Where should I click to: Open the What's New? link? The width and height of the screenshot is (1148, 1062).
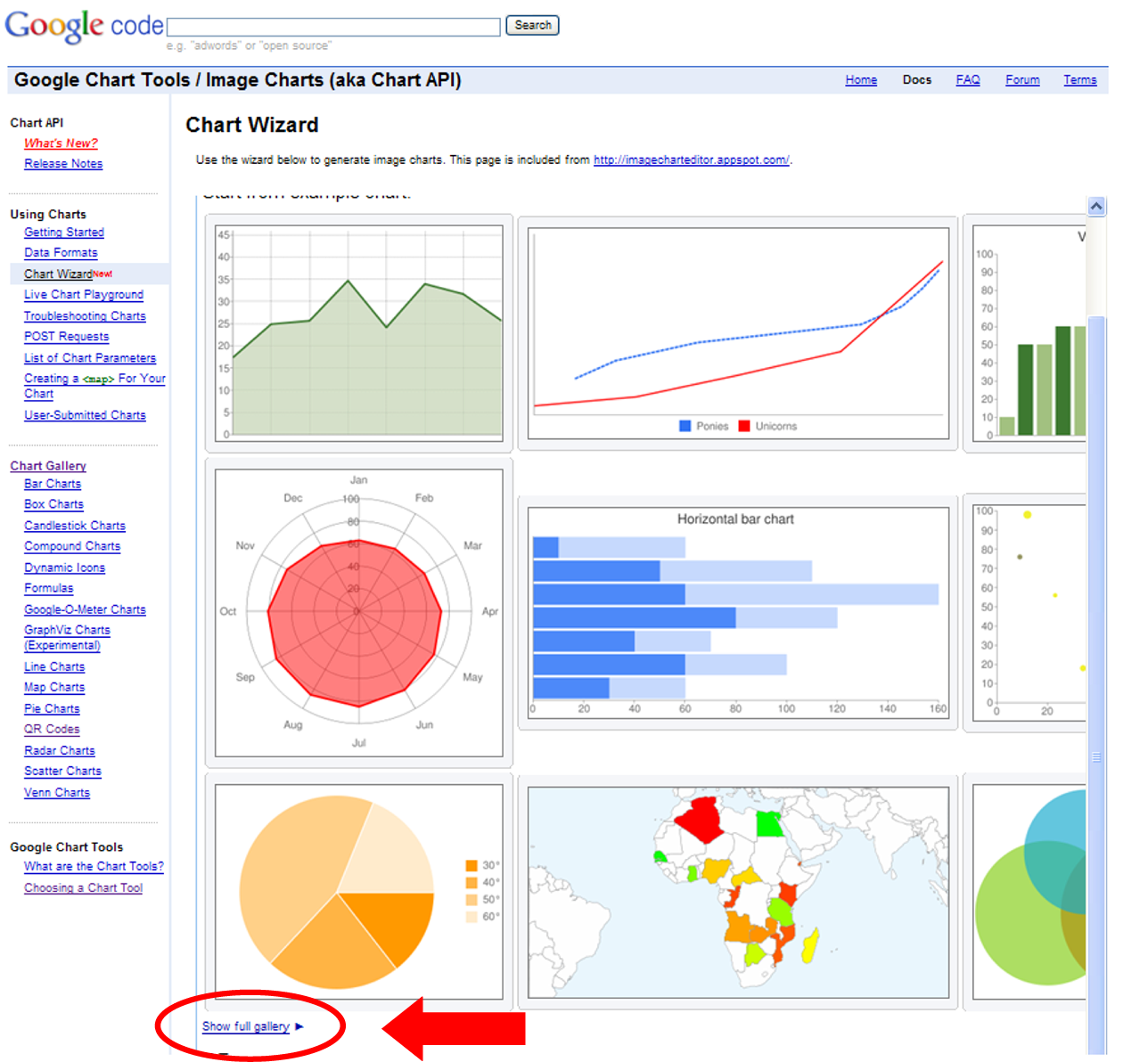coord(61,143)
